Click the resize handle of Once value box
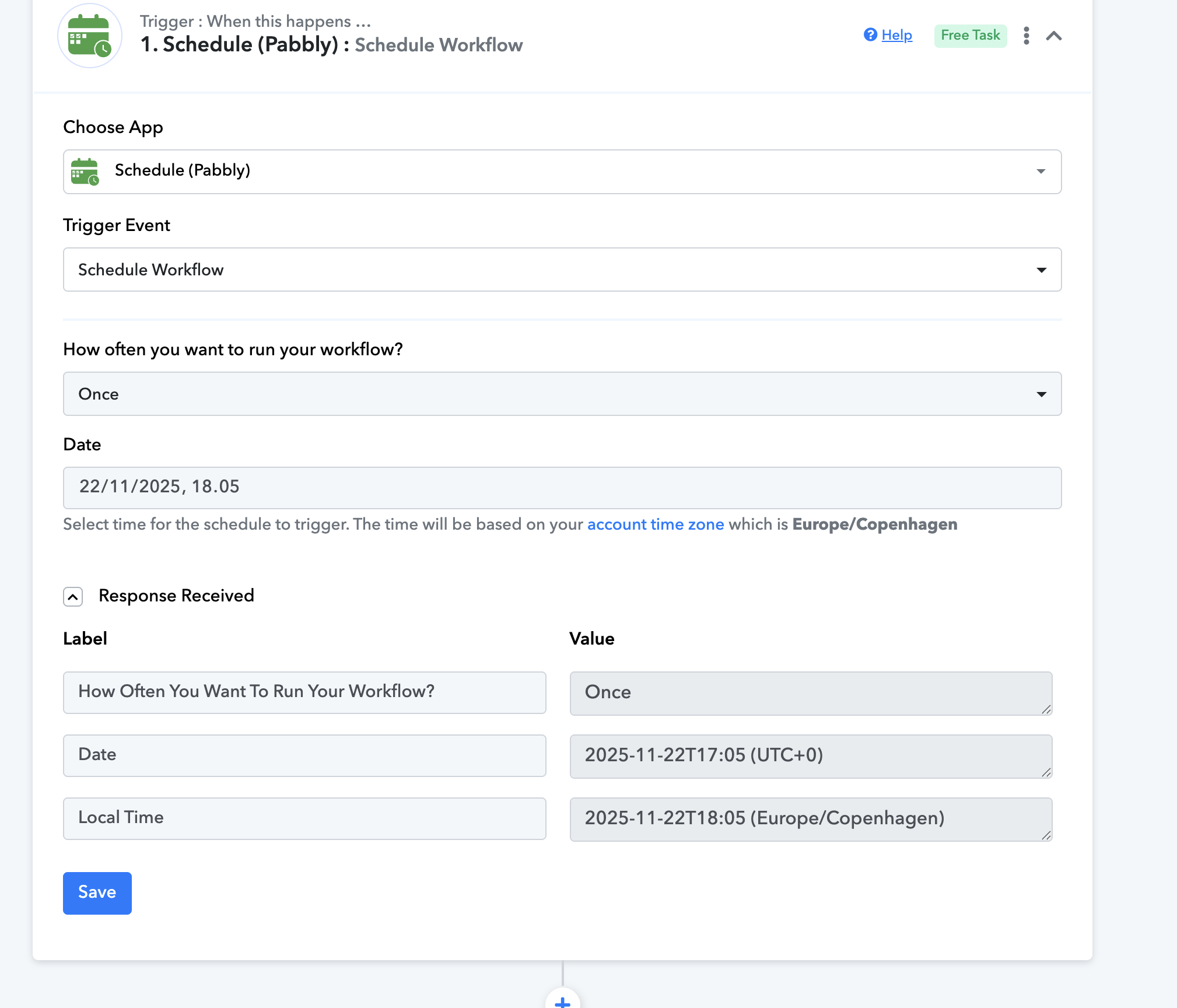This screenshot has height=1008, width=1177. (1046, 709)
